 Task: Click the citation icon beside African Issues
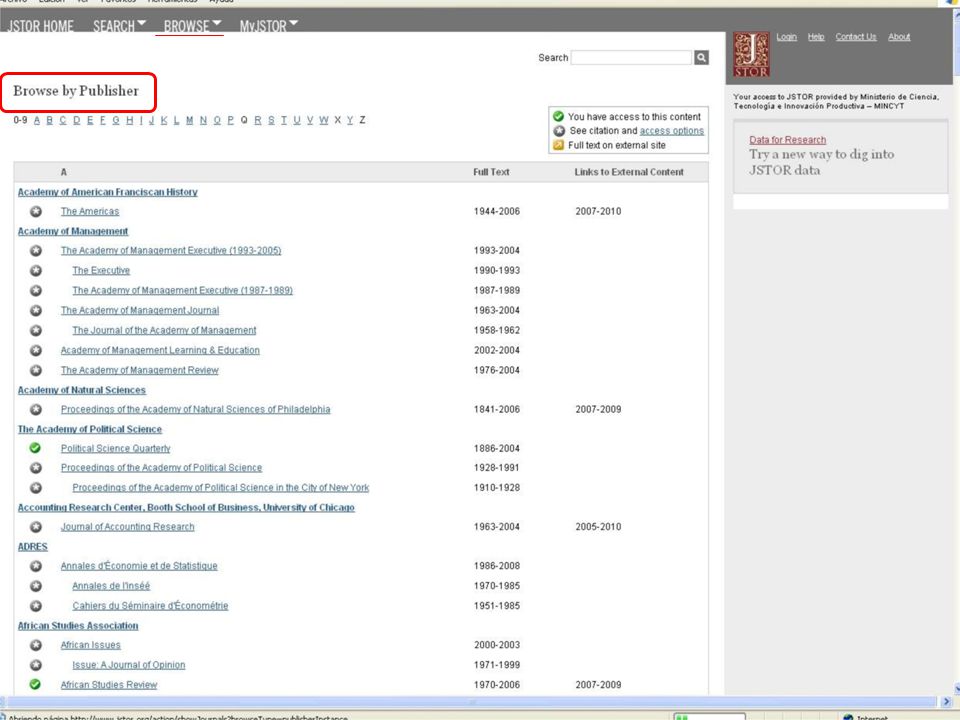point(36,645)
